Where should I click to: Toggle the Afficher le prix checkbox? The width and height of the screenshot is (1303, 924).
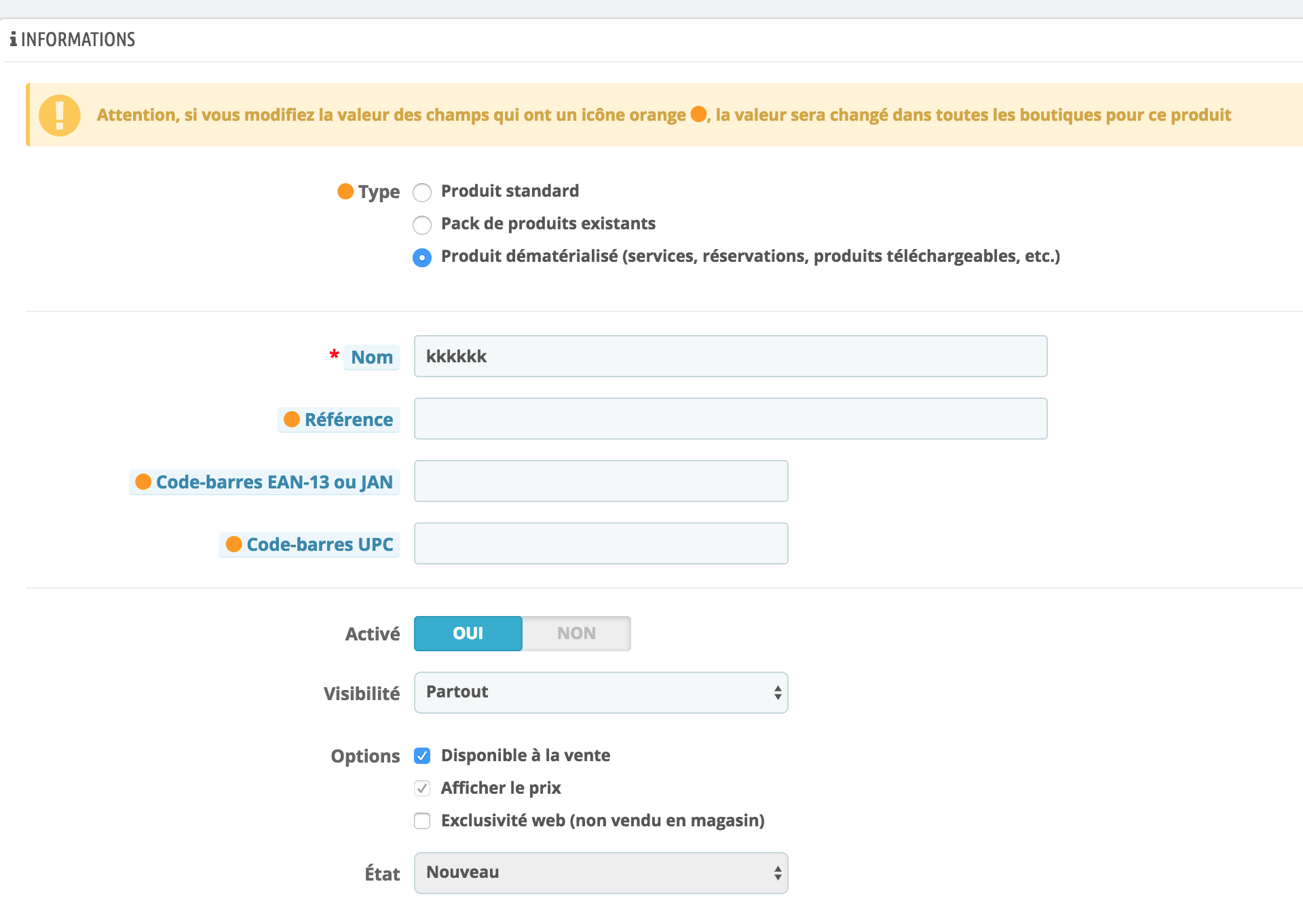pos(422,788)
